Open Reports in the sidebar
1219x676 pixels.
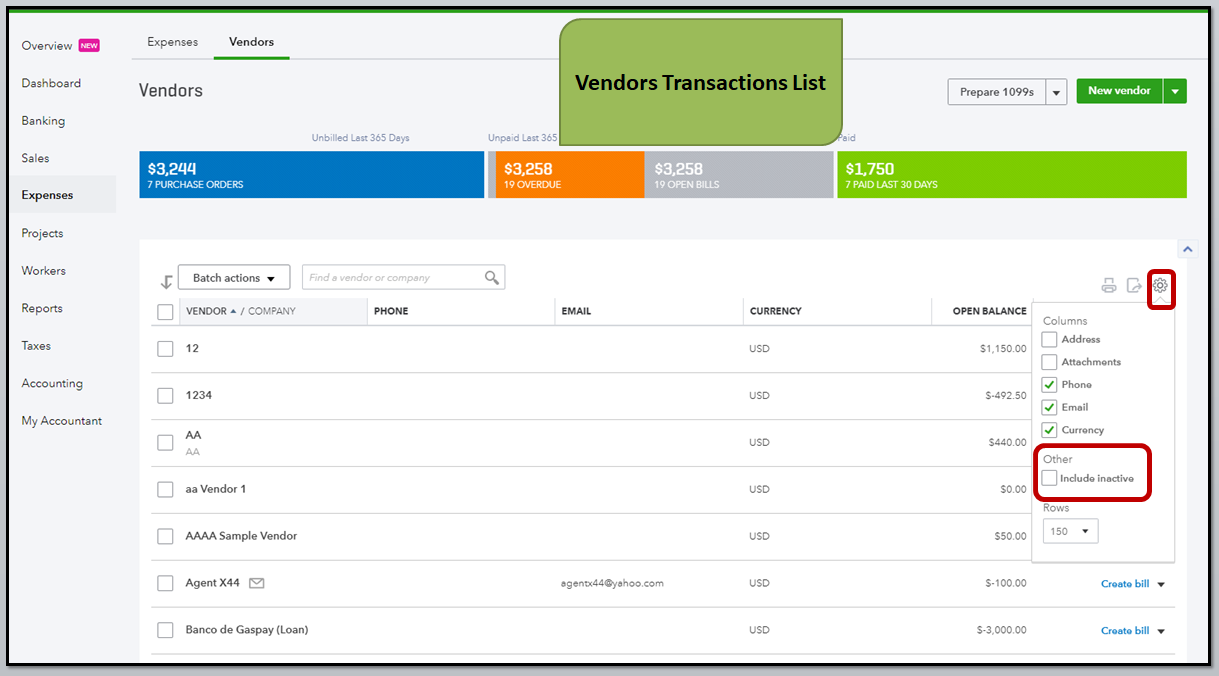42,308
